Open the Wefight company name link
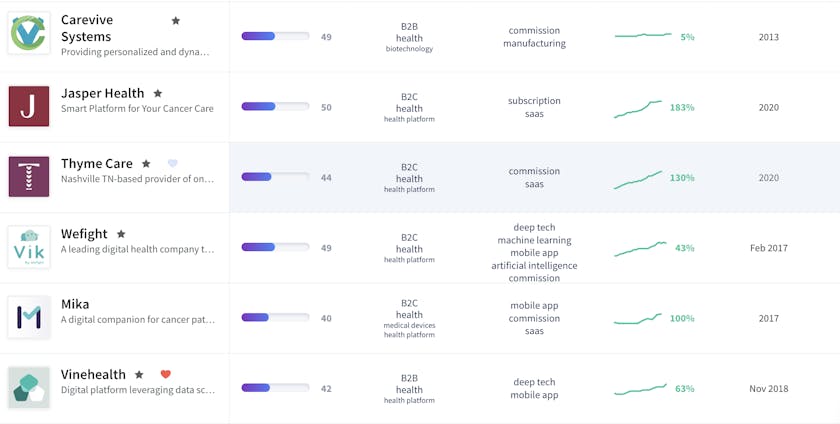 (x=84, y=234)
